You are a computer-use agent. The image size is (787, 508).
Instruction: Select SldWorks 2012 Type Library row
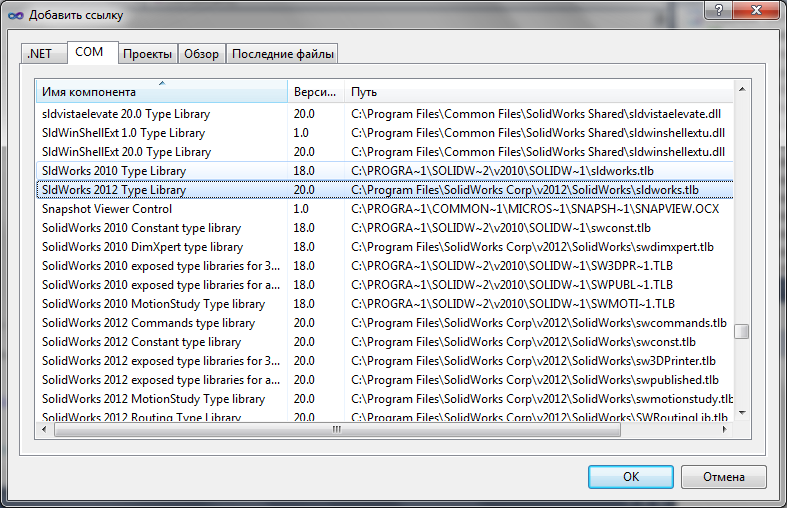point(384,190)
